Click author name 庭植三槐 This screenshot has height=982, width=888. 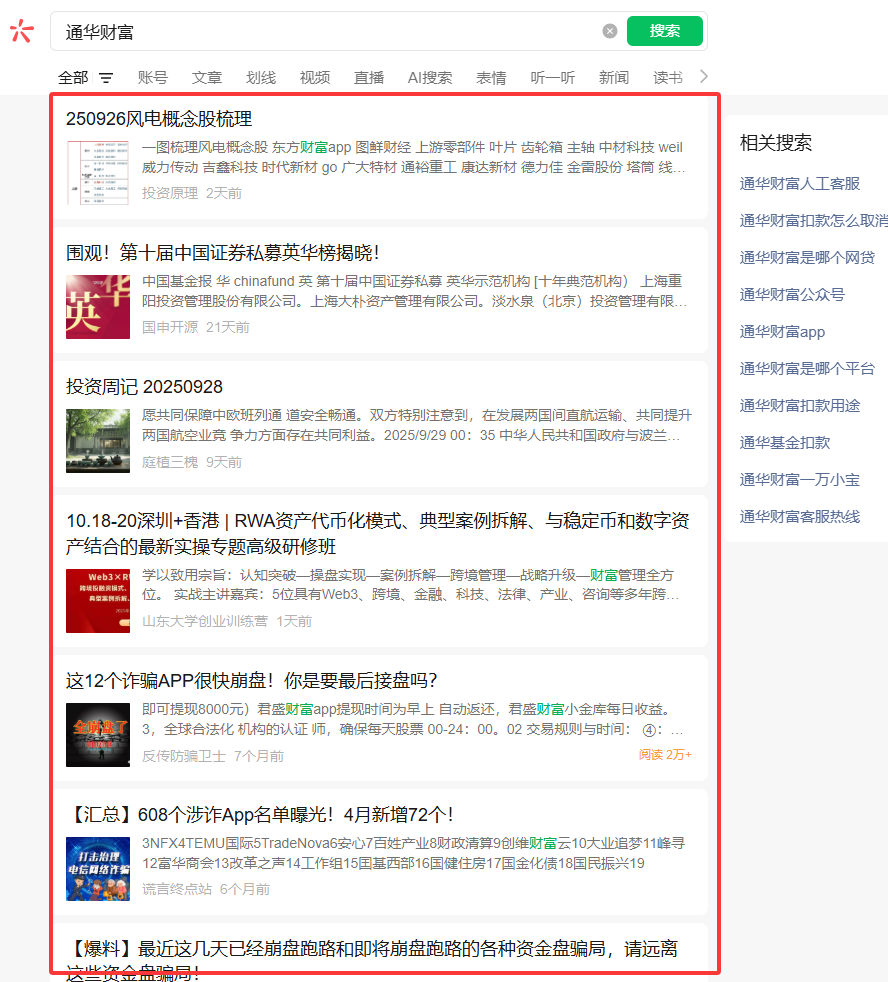[x=170, y=462]
